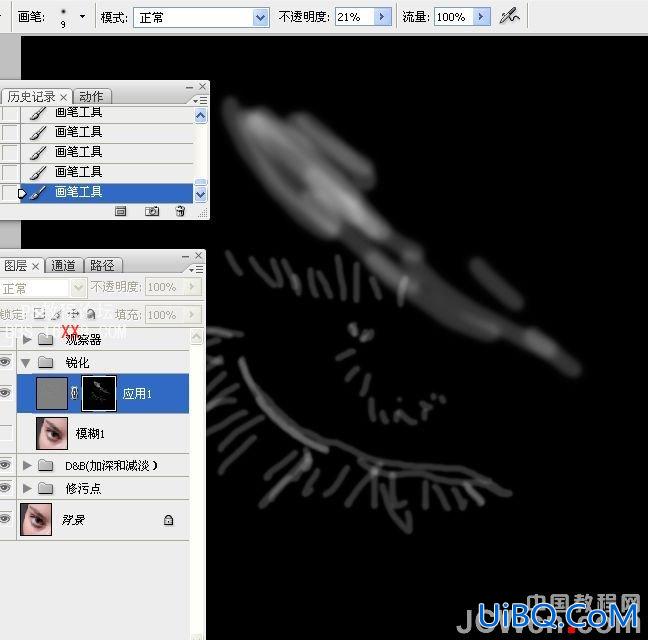Collapse the 锐化 layer group
The width and height of the screenshot is (648, 640).
pos(26,363)
